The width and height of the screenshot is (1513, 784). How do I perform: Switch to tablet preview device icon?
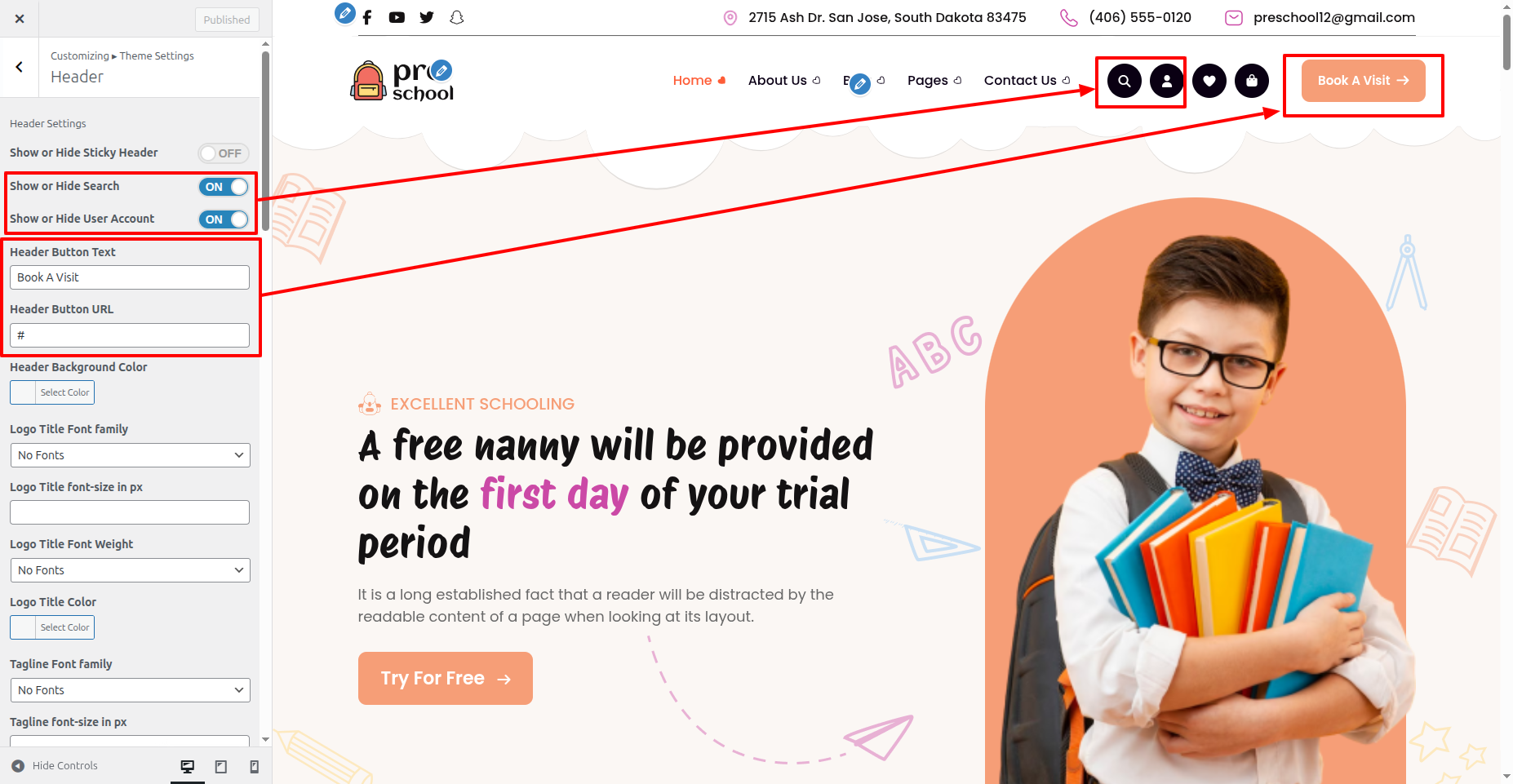(220, 767)
